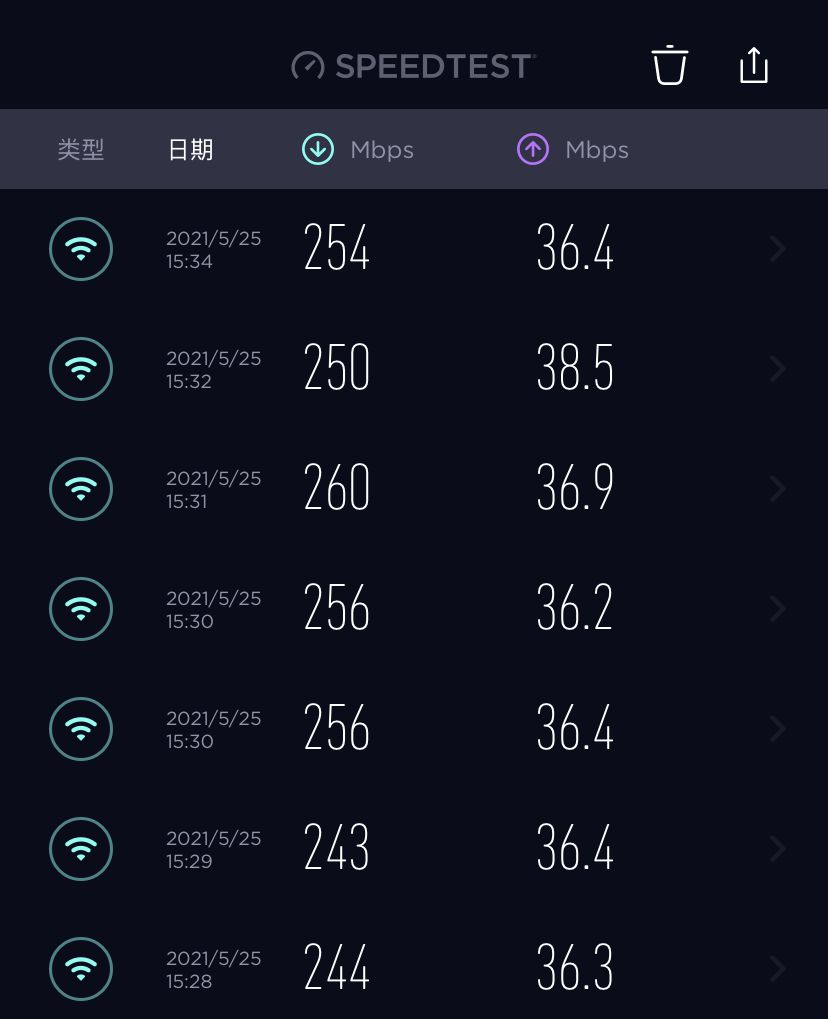Tap the Wi-Fi icon for 15:29 result
This screenshot has width=828, height=1019.
click(81, 849)
